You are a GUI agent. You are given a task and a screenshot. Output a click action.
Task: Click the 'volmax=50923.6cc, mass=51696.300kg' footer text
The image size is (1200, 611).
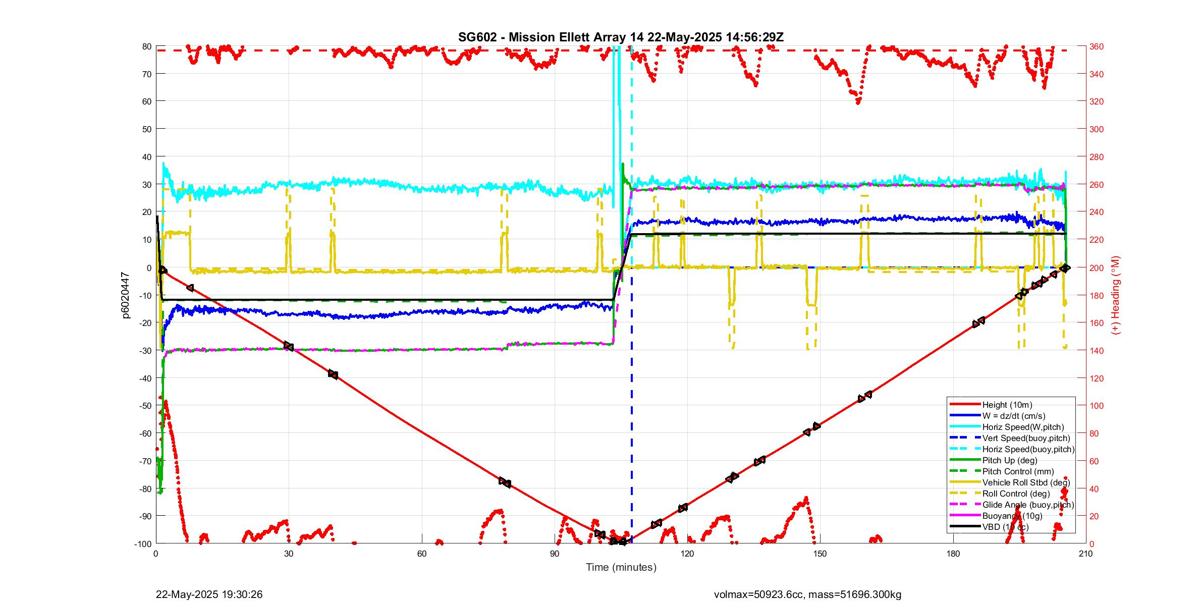click(807, 594)
